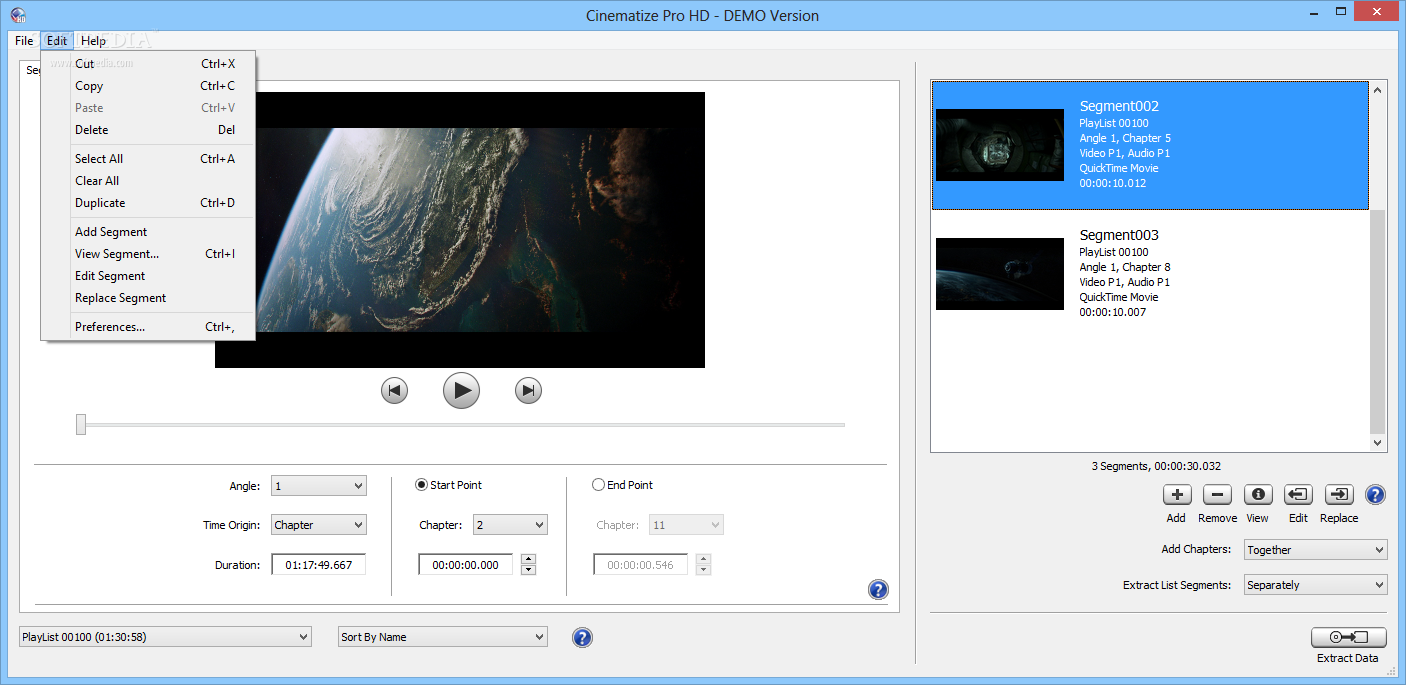Click the Segment003 title text
Viewport: 1406px width, 685px height.
1119,235
